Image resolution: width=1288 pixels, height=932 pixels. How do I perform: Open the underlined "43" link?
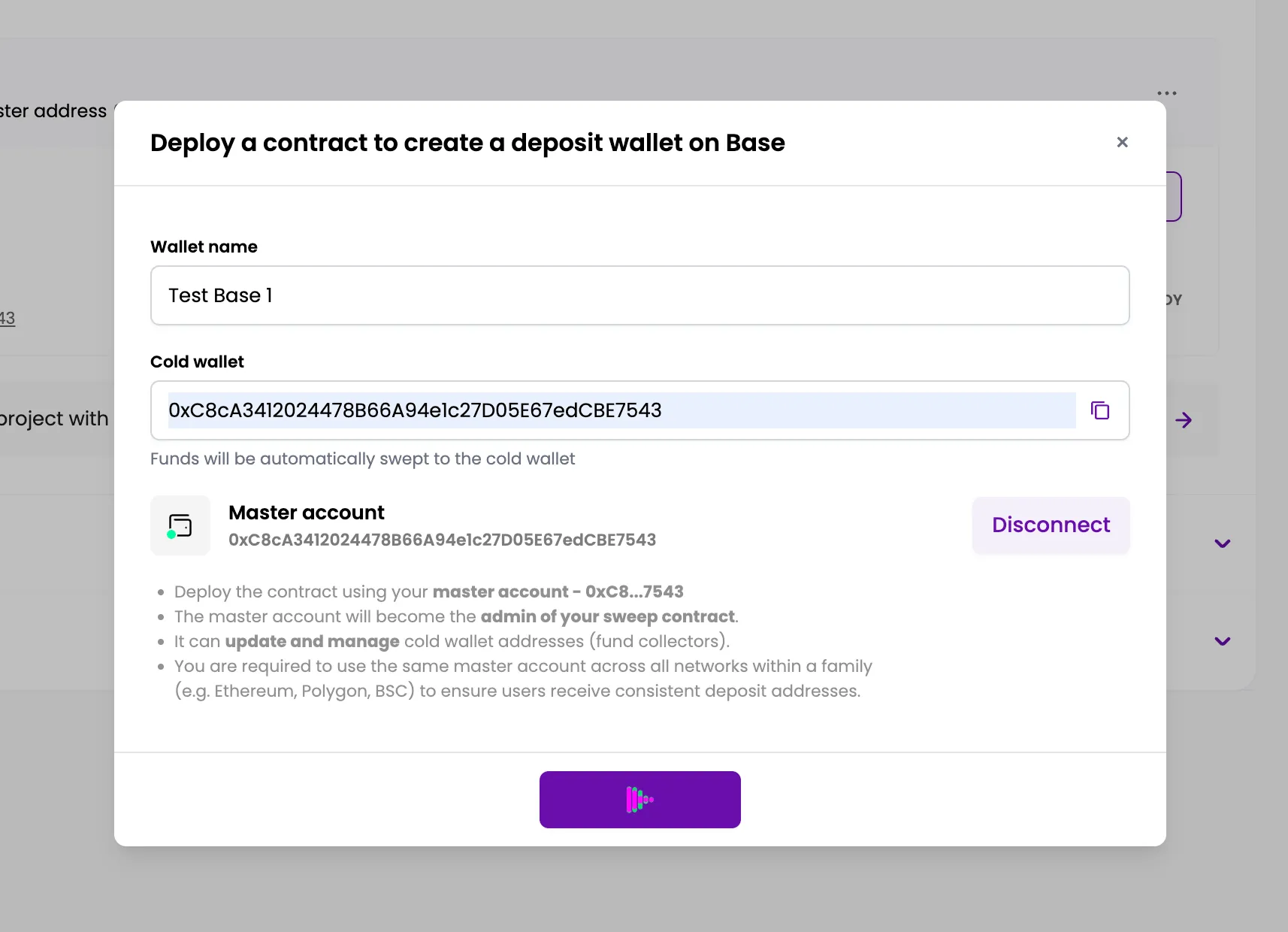(8, 318)
